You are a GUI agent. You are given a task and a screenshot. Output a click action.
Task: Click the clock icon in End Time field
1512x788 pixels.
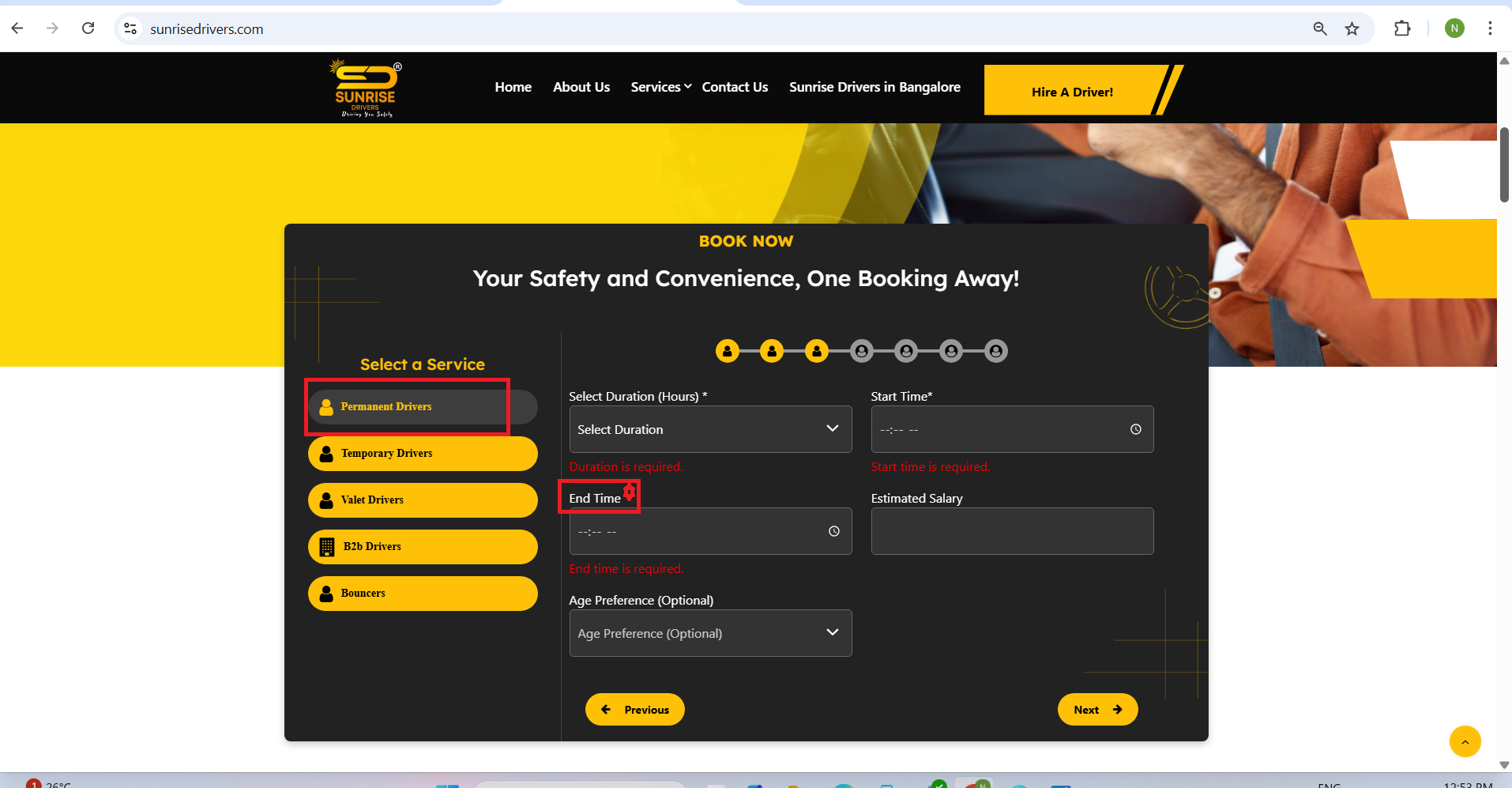pyautogui.click(x=833, y=531)
